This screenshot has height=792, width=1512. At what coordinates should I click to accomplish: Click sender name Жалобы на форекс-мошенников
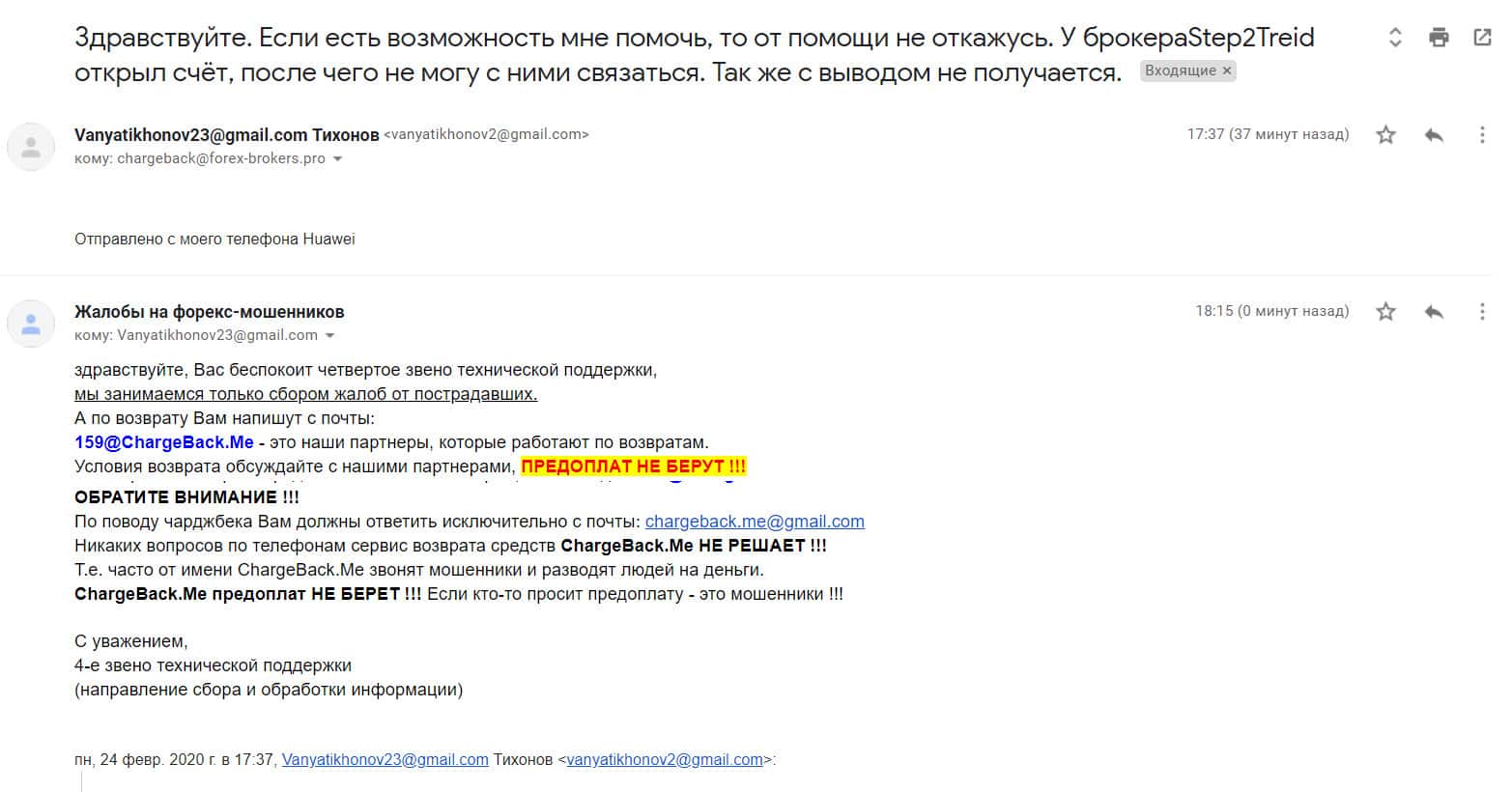[x=209, y=312]
